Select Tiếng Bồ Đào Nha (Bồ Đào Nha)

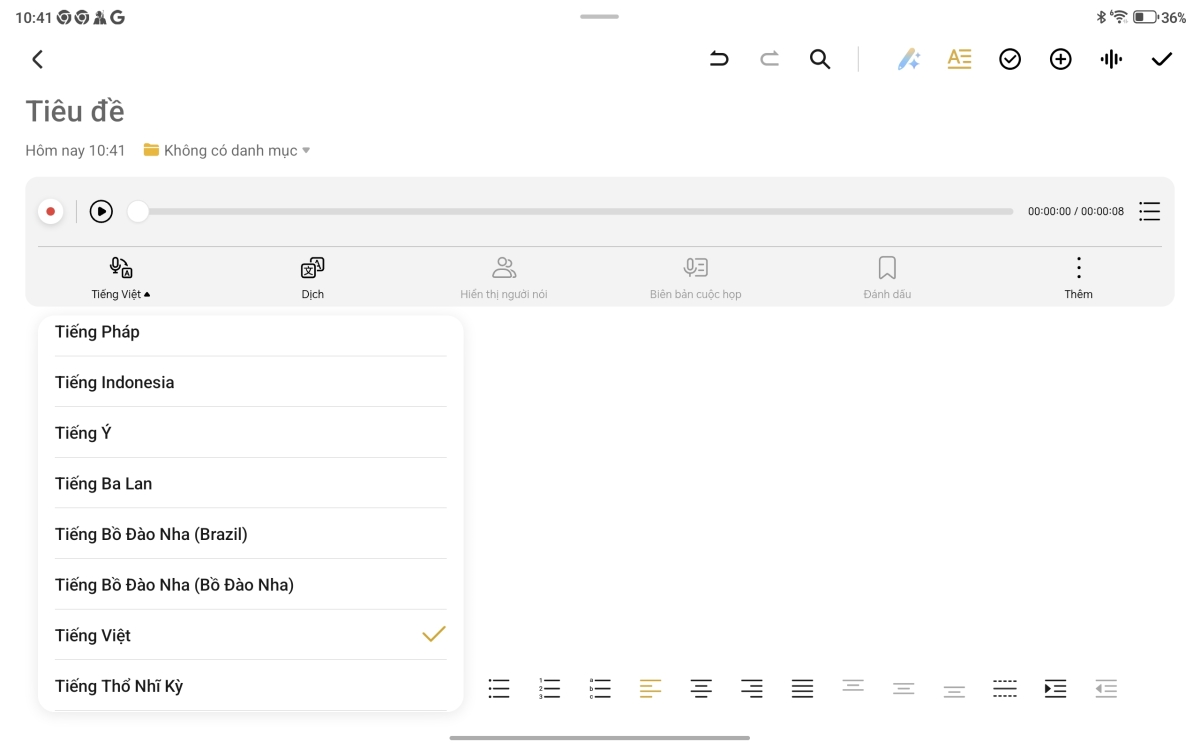(250, 585)
